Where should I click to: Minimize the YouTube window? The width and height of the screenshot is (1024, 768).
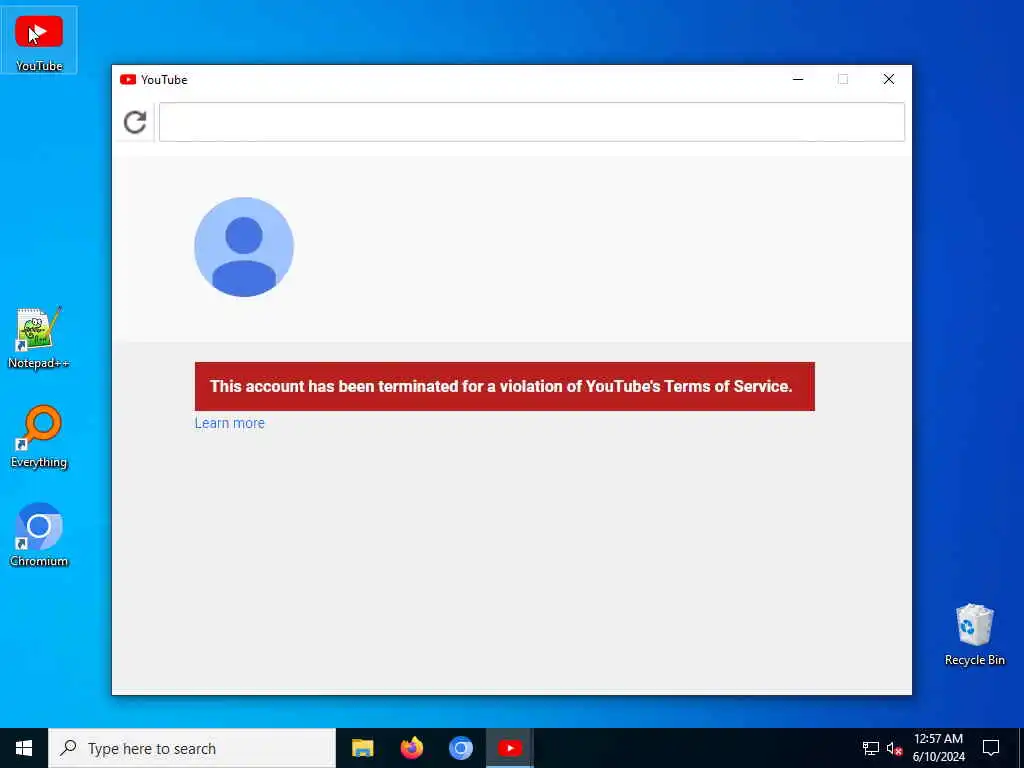pos(798,79)
